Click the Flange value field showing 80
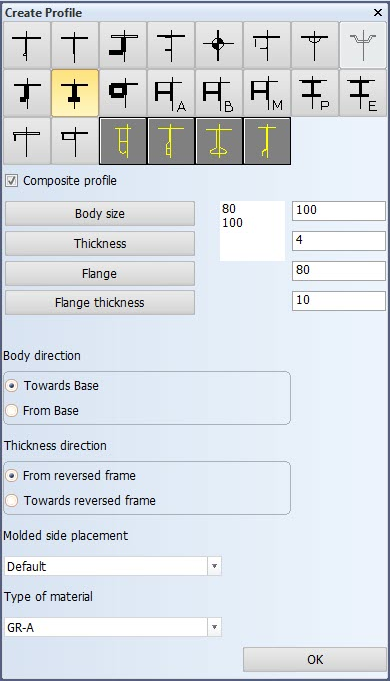The width and height of the screenshot is (390, 681). [x=339, y=271]
